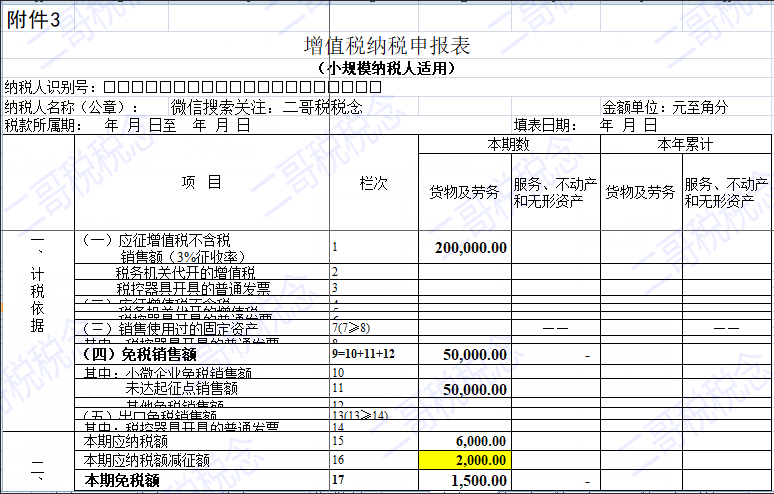This screenshot has height=494, width=774.
Task: Select the (三)销售使用过的固定资产 row label
Action: point(201,328)
